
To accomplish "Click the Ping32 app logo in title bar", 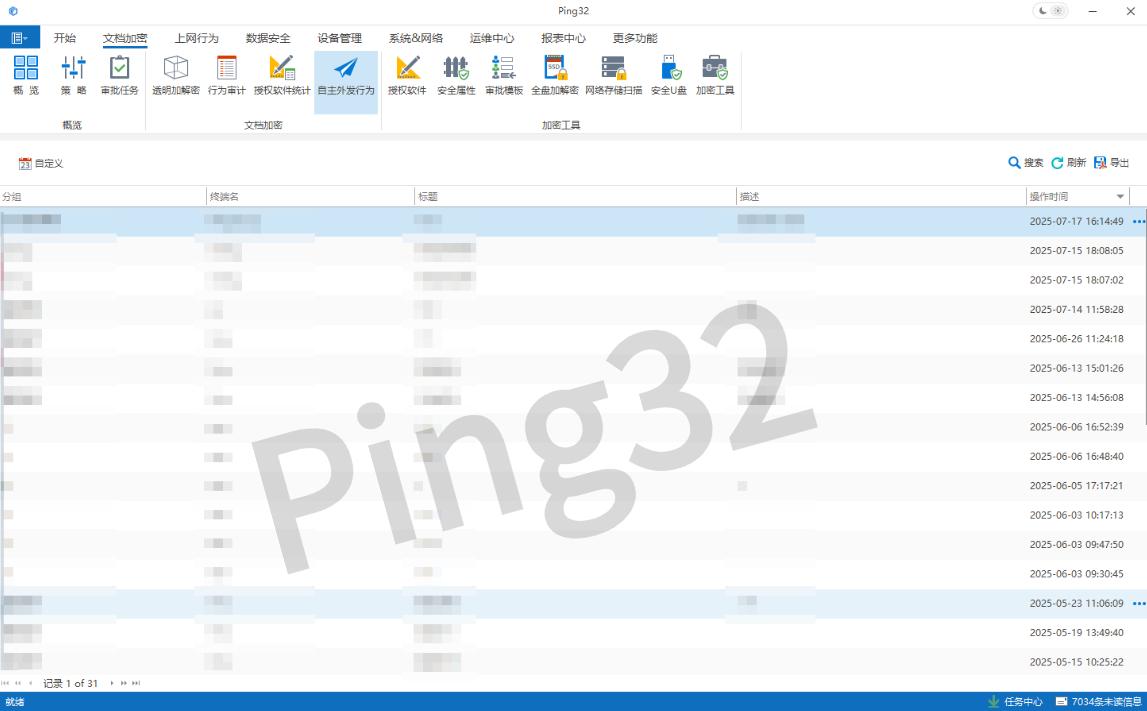I will pos(12,11).
